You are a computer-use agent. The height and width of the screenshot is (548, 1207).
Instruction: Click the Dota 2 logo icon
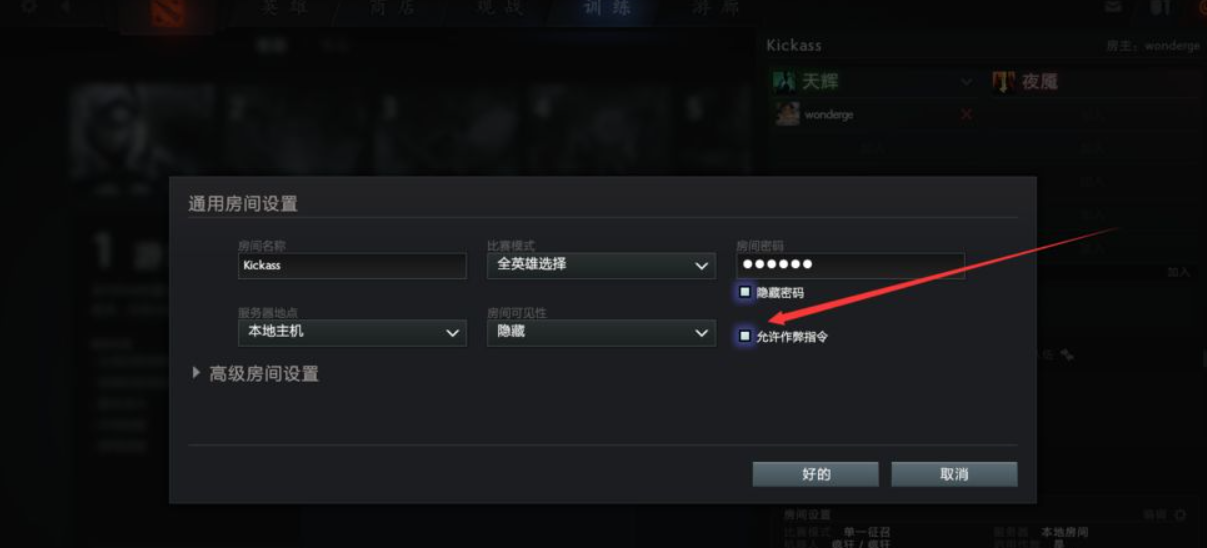point(166,13)
